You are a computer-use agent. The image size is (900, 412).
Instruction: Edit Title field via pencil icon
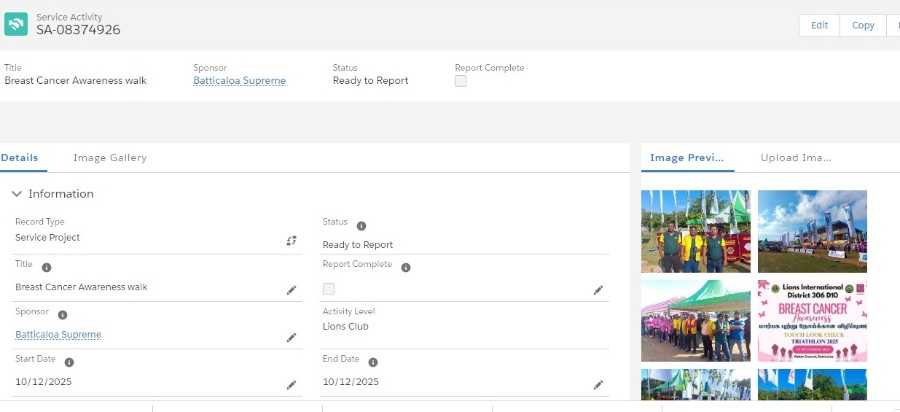coord(292,289)
